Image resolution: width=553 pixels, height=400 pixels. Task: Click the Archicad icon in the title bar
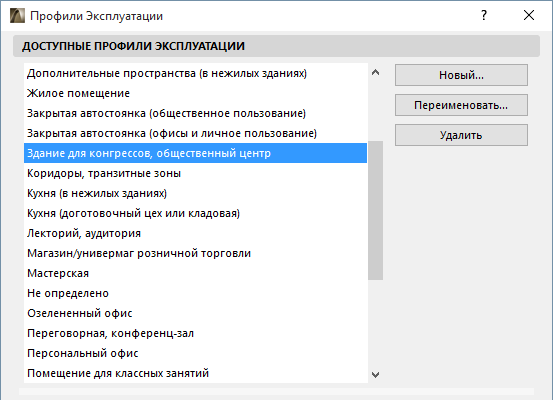17,16
